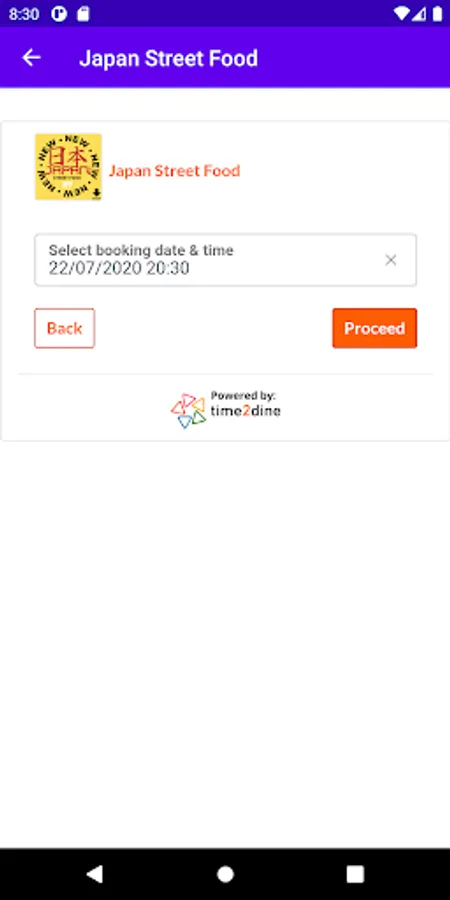Screen dimensions: 450x900
Task: Click the Proceed button
Action: [x=375, y=328]
